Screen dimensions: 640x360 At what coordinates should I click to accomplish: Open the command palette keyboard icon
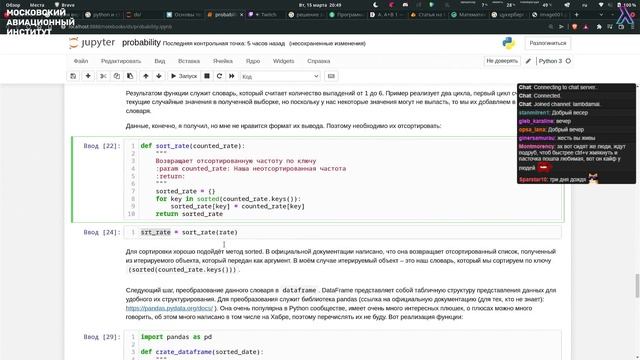tap(331, 76)
